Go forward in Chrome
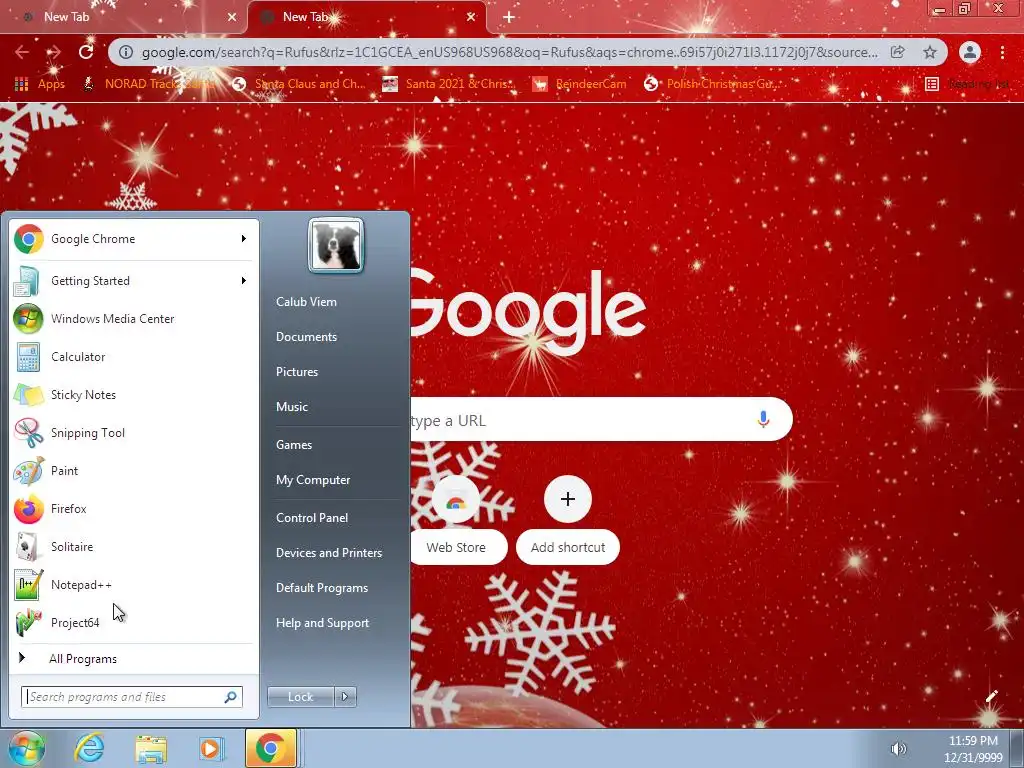Screen dimensions: 1024x768 pos(54,52)
